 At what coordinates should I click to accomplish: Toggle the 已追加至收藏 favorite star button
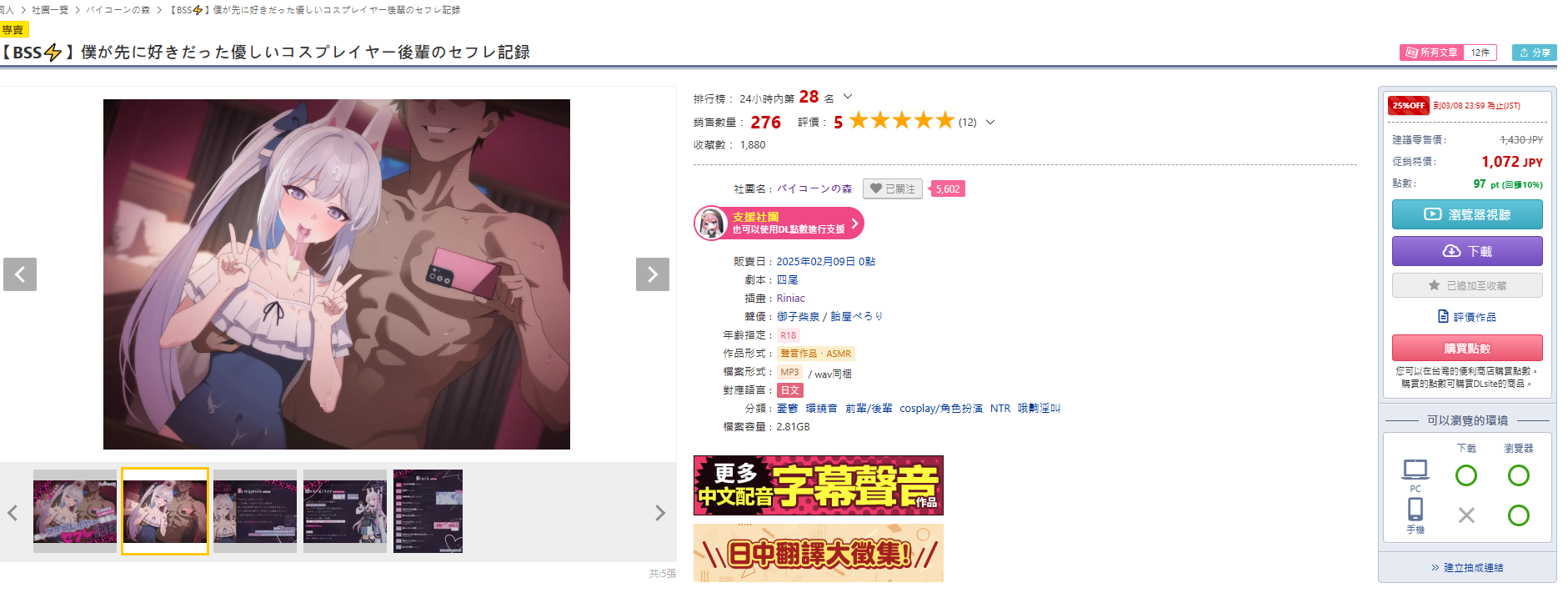click(x=1467, y=285)
